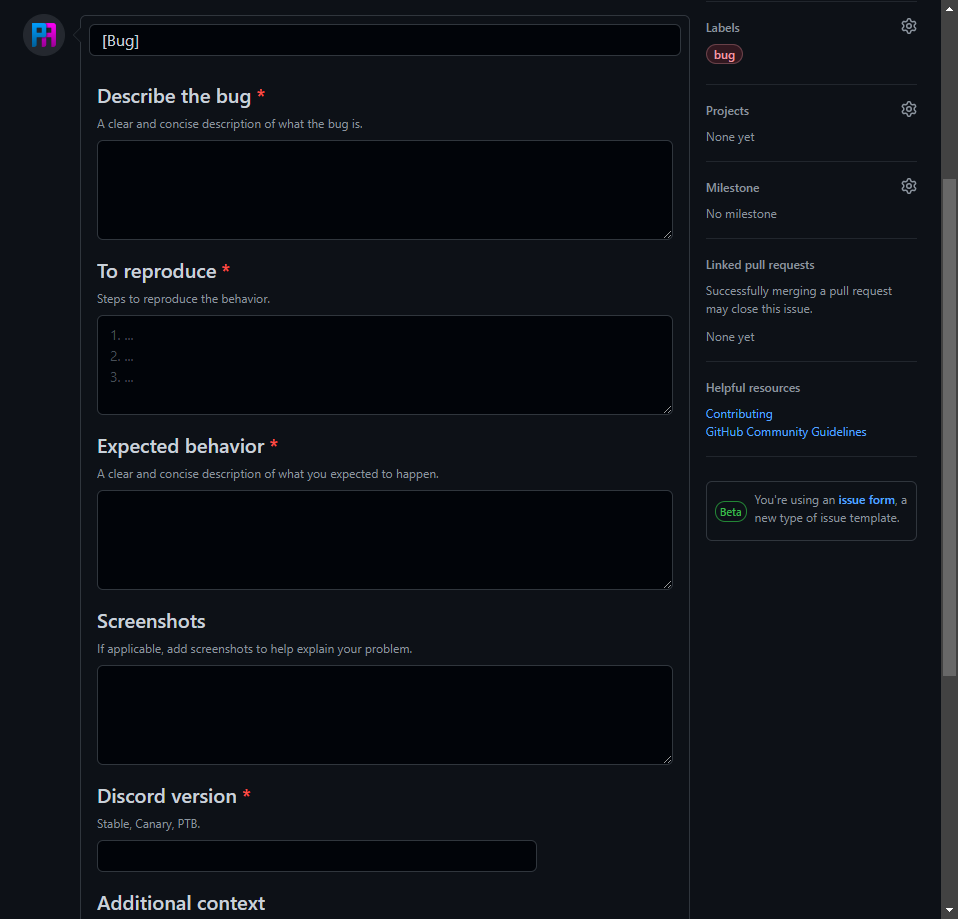Click the user avatar icon
958x919 pixels.
(44, 35)
